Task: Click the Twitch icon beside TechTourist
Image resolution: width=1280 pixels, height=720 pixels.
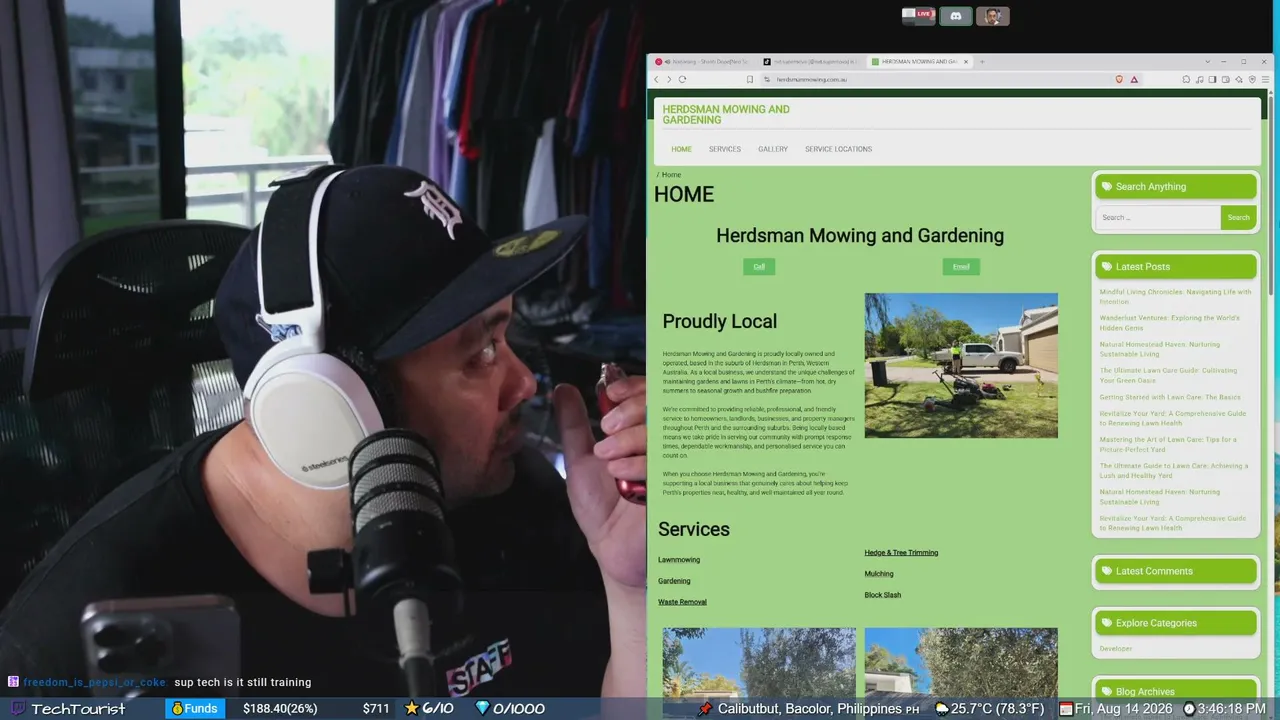Action: click(x=19, y=709)
